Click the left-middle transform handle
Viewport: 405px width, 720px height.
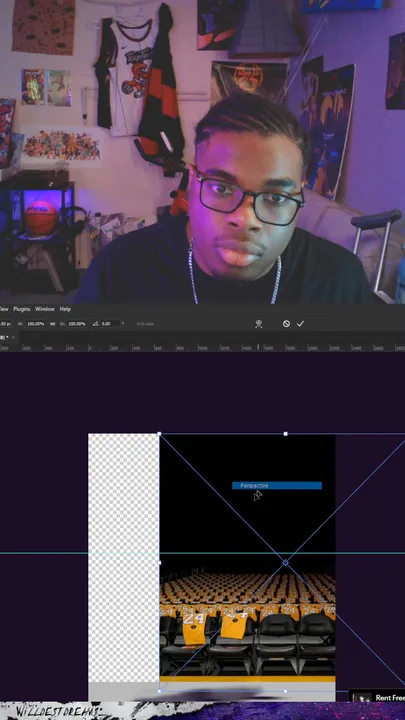[x=159, y=562]
